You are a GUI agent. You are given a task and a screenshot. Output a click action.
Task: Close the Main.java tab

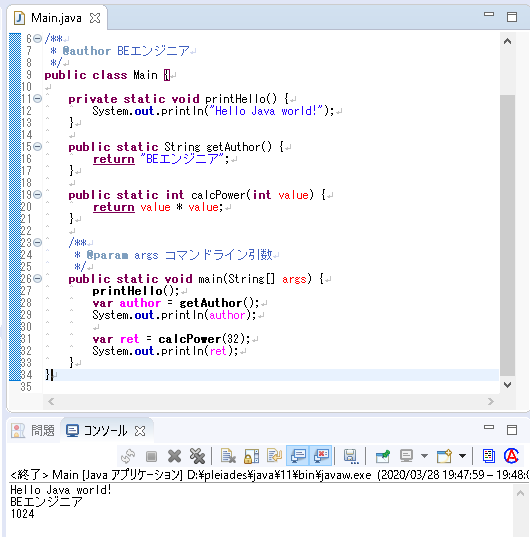pyautogui.click(x=95, y=18)
